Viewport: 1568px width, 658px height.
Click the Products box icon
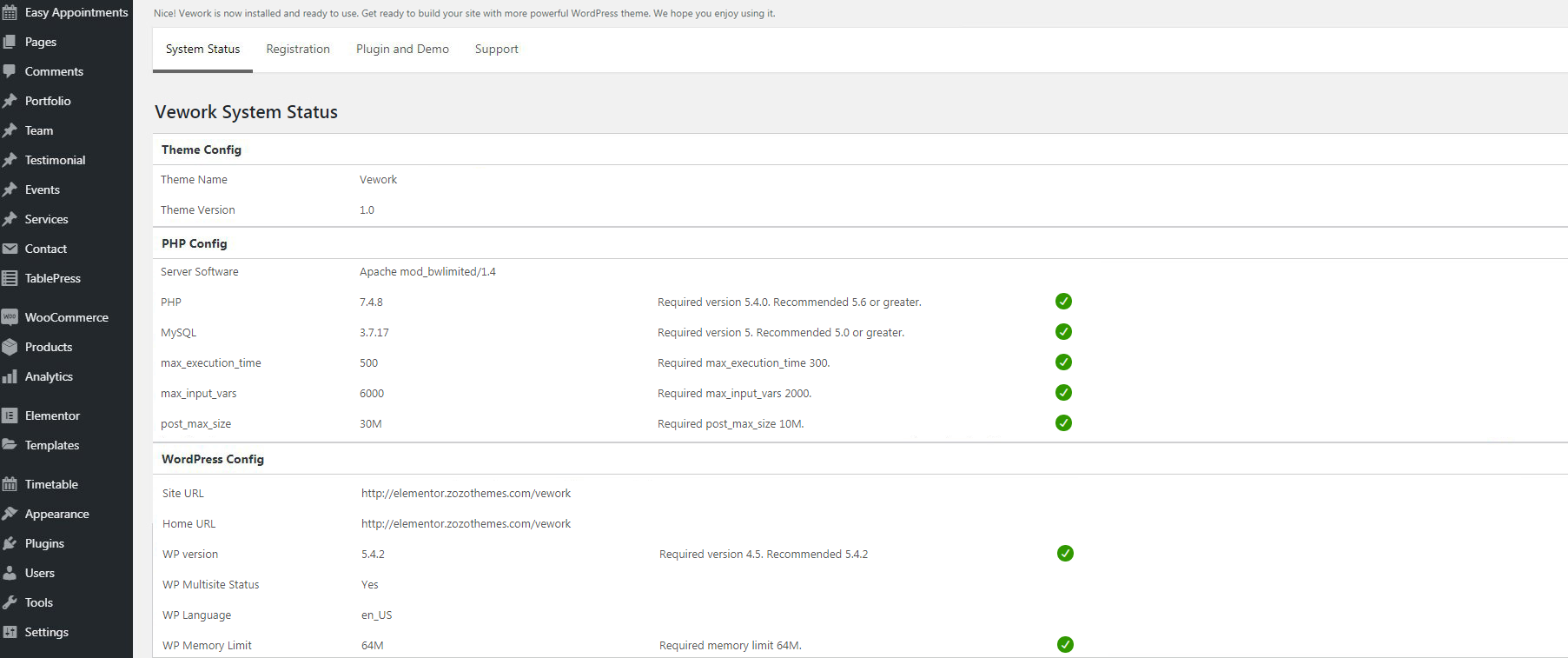10,347
